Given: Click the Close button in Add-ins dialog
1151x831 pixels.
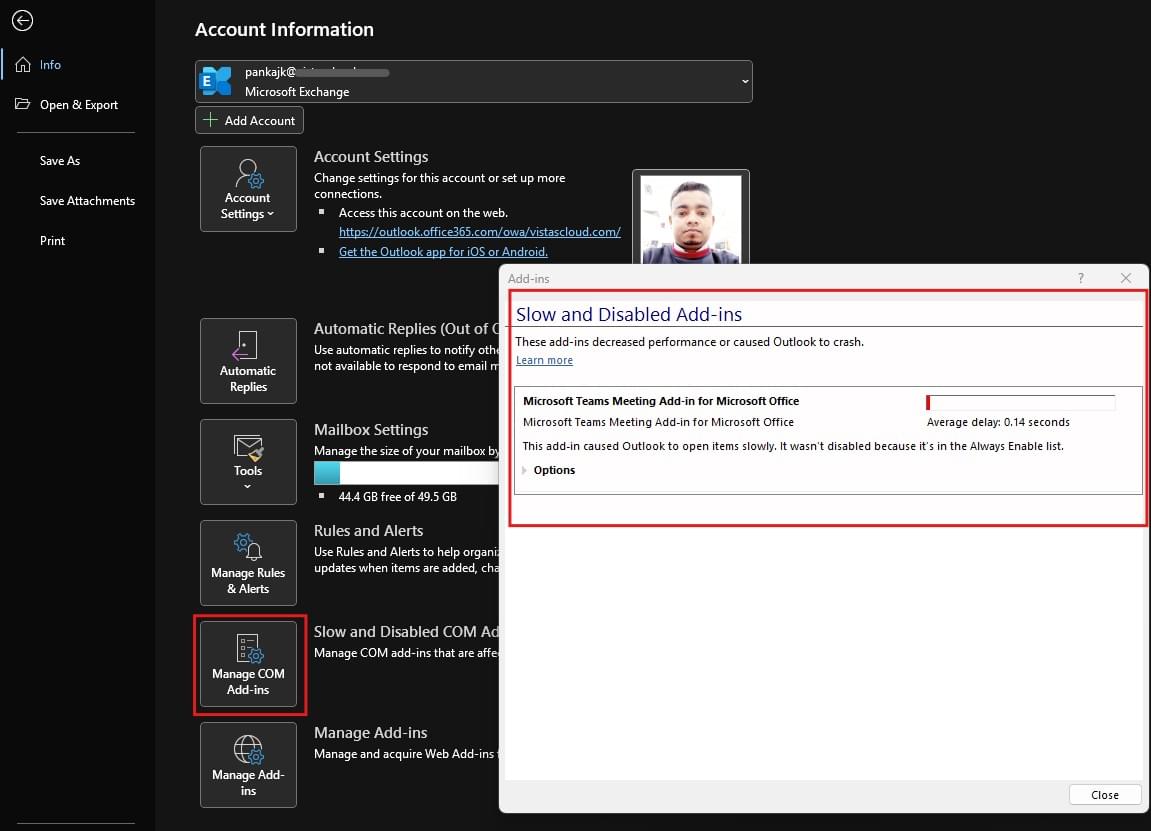Looking at the screenshot, I should point(1105,795).
